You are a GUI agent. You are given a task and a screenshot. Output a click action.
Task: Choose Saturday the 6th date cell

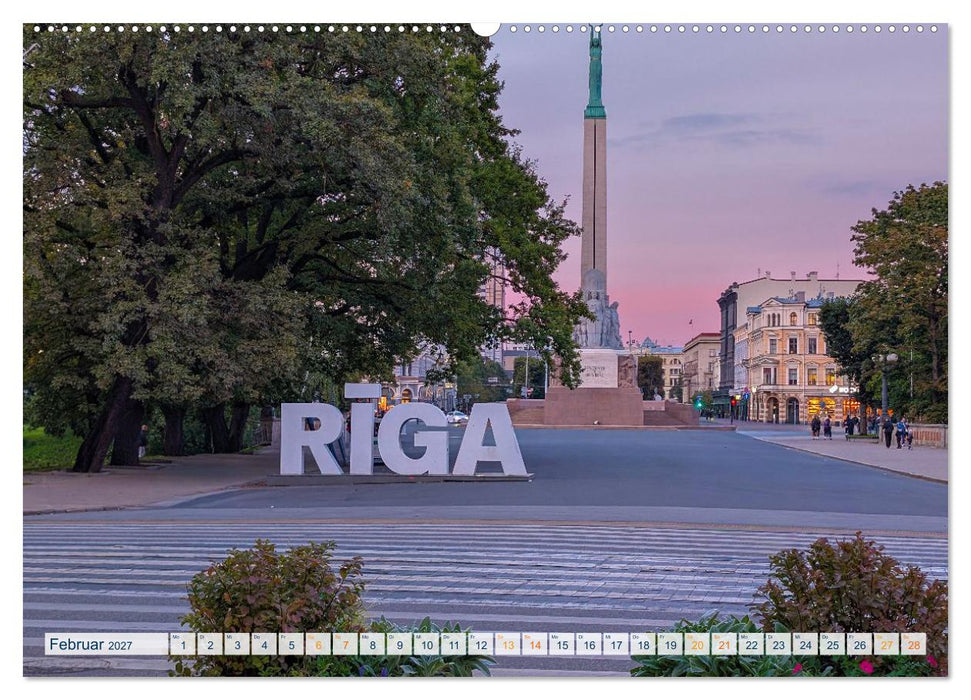coord(318,644)
